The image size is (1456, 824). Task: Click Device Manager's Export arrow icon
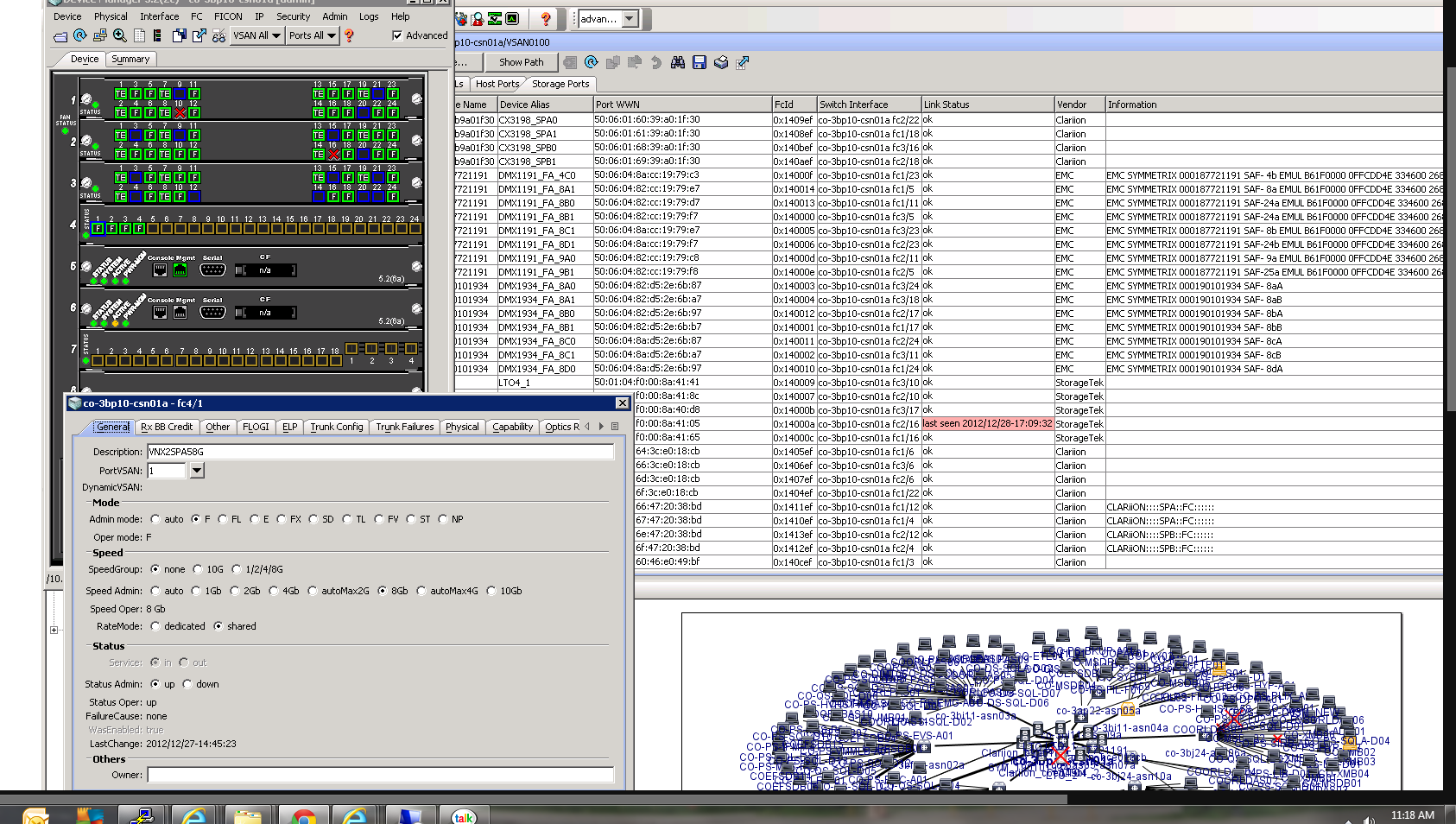[199, 35]
